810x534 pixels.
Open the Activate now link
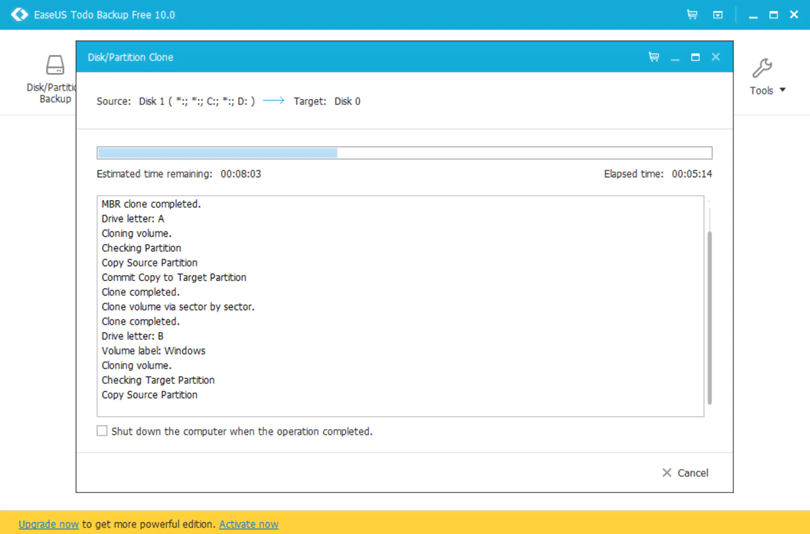pos(248,524)
